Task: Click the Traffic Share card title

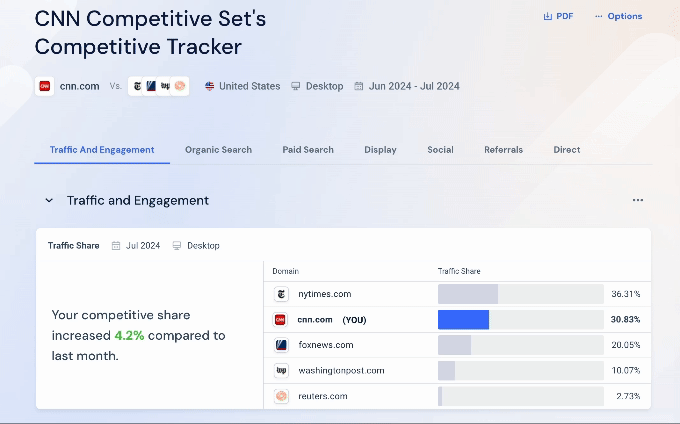Action: pyautogui.click(x=73, y=246)
